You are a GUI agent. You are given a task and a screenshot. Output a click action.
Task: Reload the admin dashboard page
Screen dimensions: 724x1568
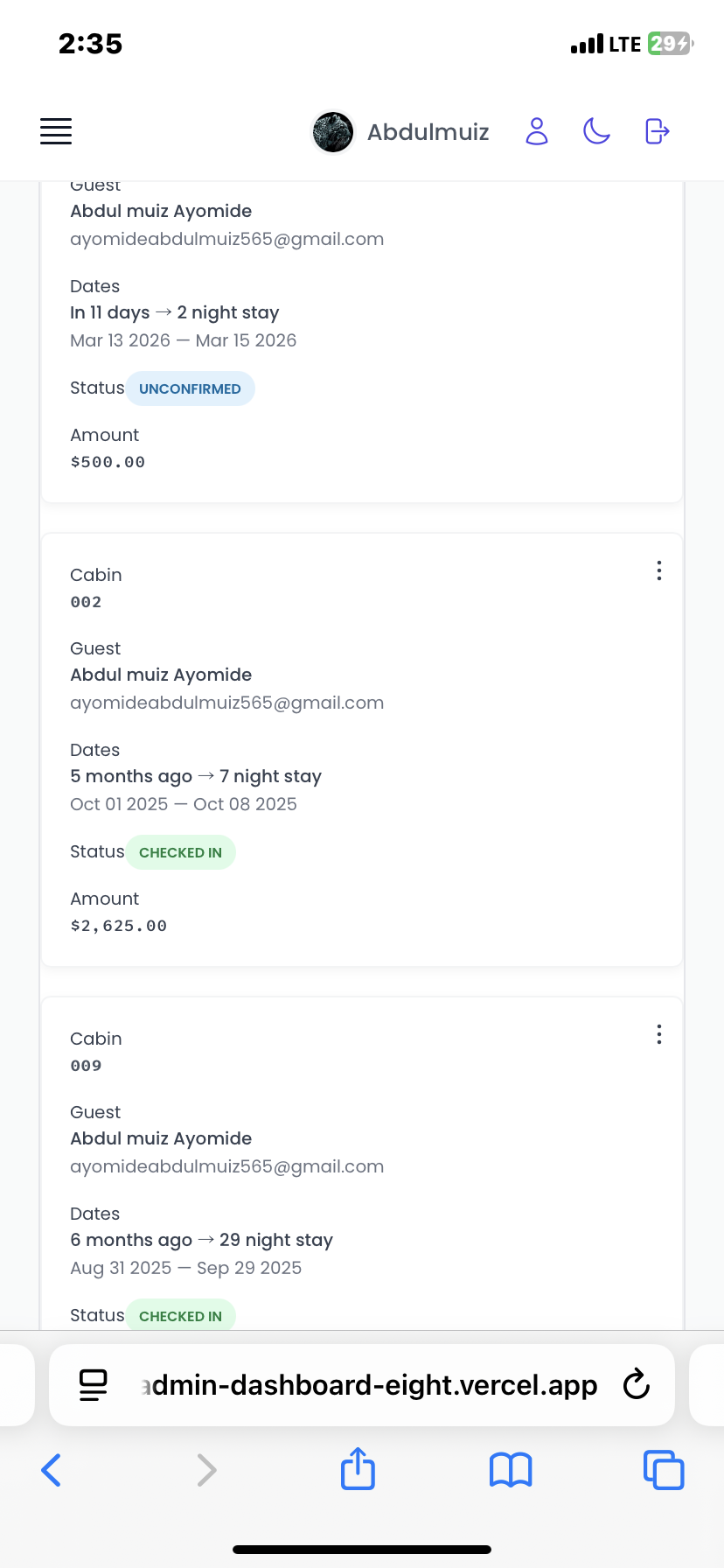[x=636, y=1384]
